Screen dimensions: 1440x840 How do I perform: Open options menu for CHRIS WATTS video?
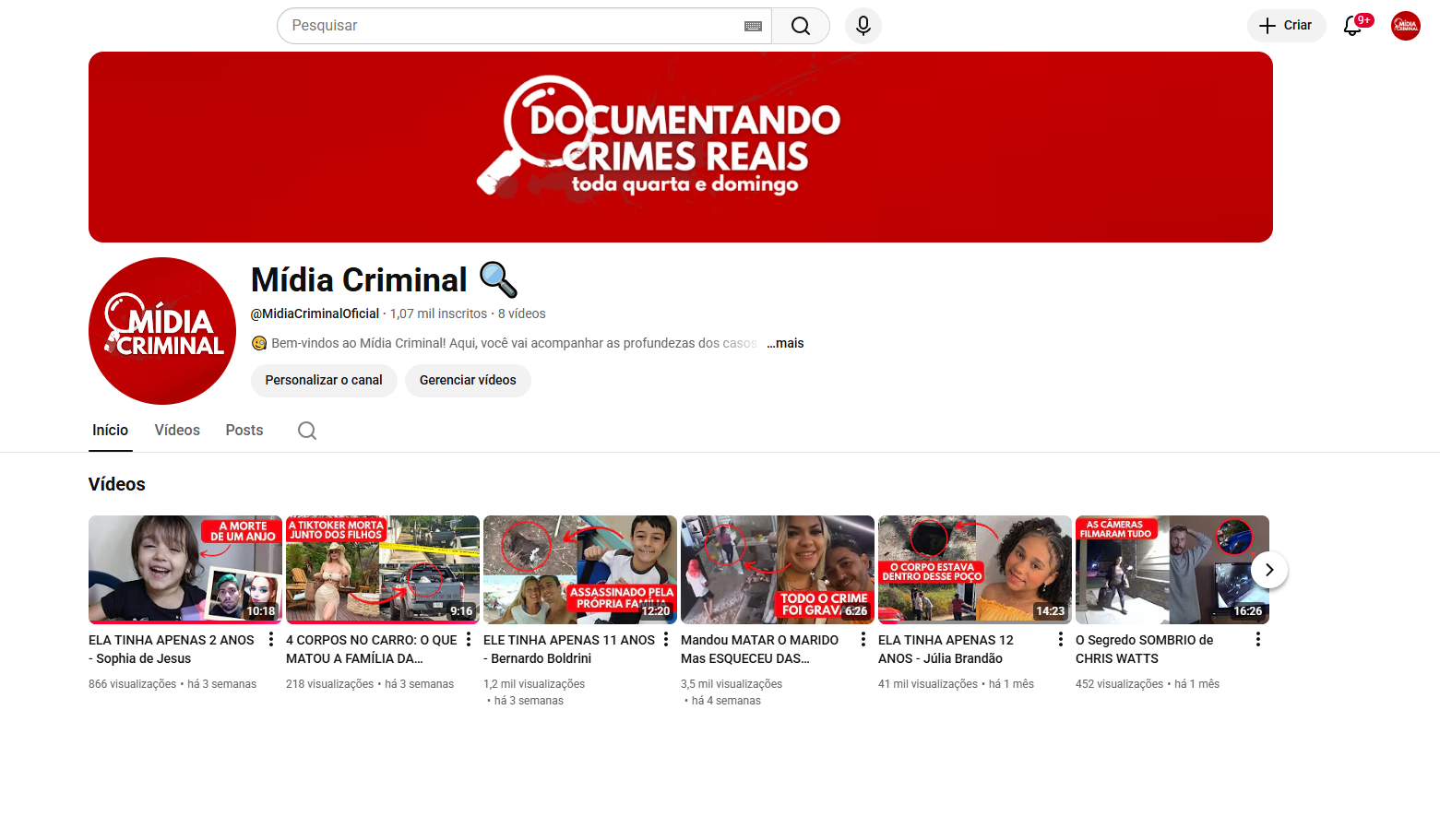[x=1258, y=639]
